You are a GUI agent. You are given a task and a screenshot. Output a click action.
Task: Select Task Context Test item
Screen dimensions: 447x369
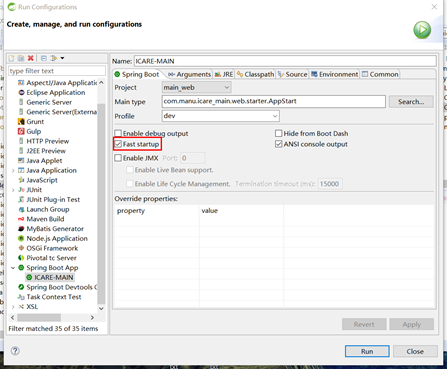coord(54,297)
